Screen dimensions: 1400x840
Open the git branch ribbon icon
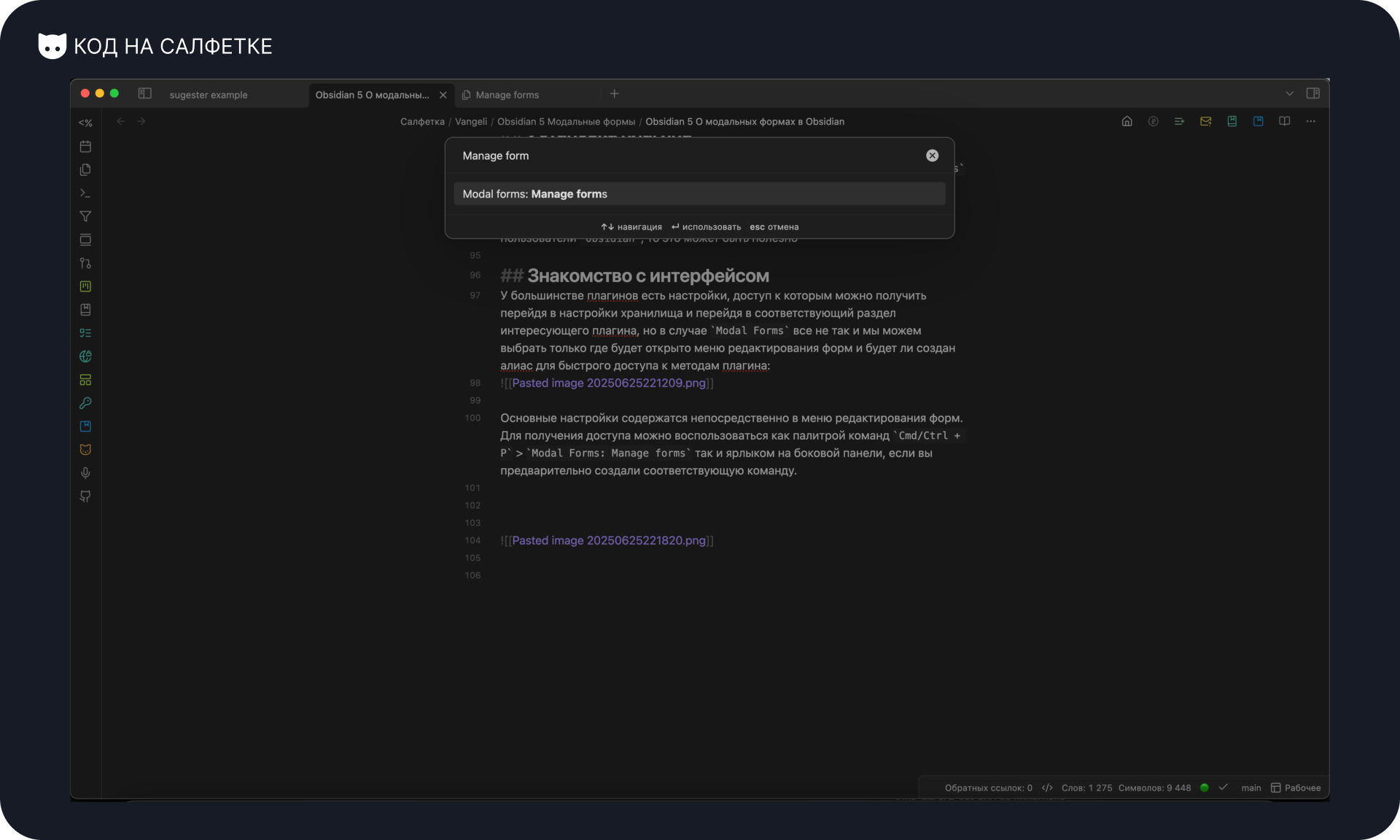click(85, 263)
